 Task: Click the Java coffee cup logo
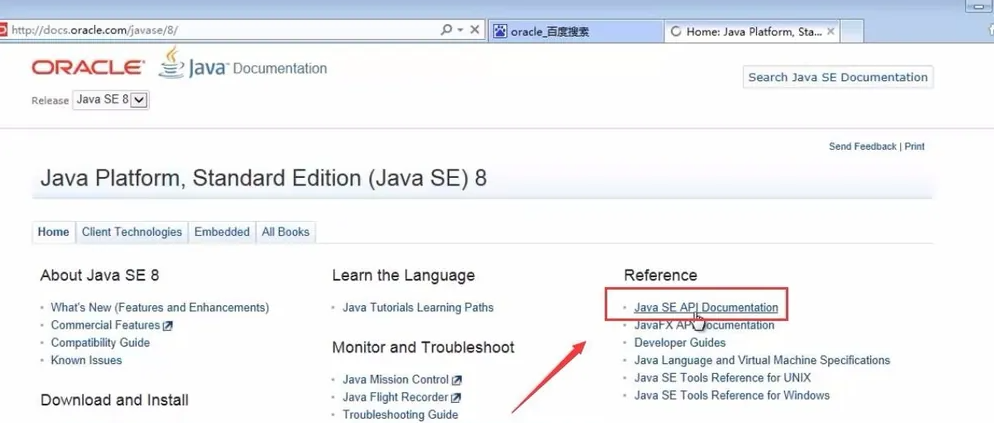click(172, 63)
